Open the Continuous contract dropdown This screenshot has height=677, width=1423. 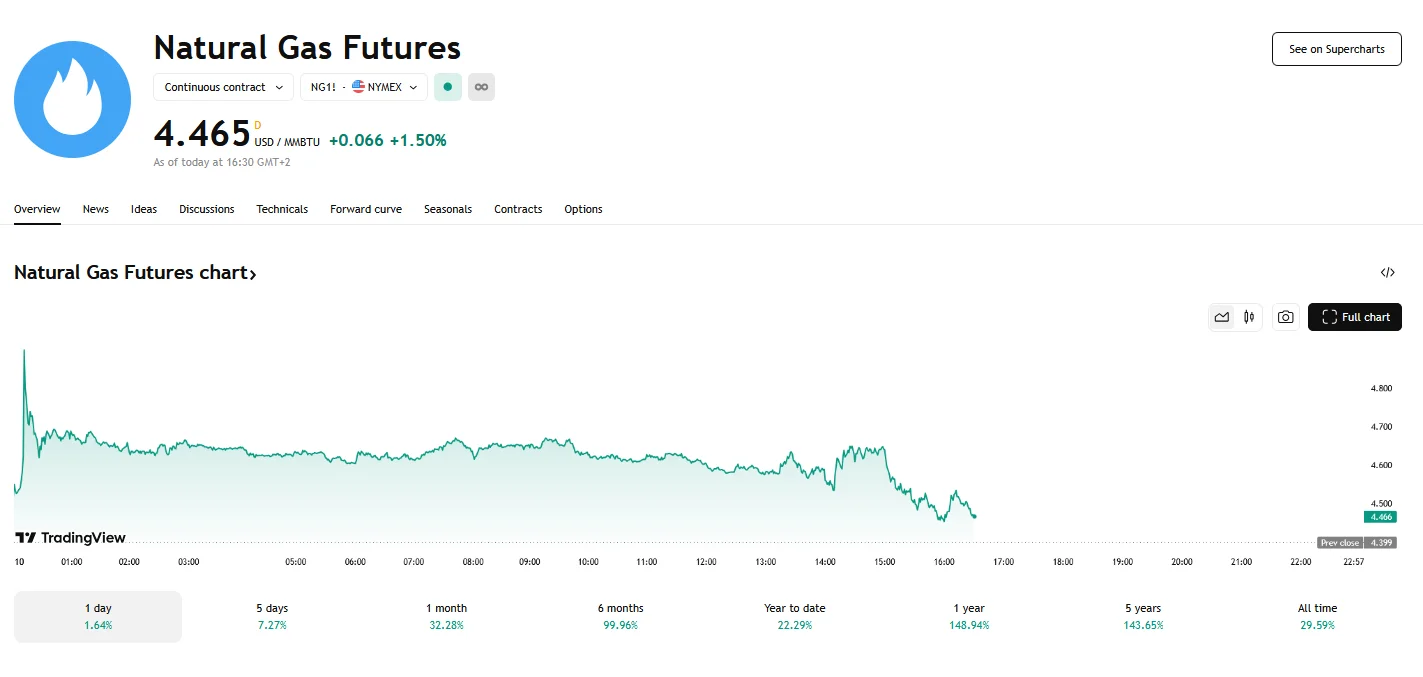tap(222, 87)
